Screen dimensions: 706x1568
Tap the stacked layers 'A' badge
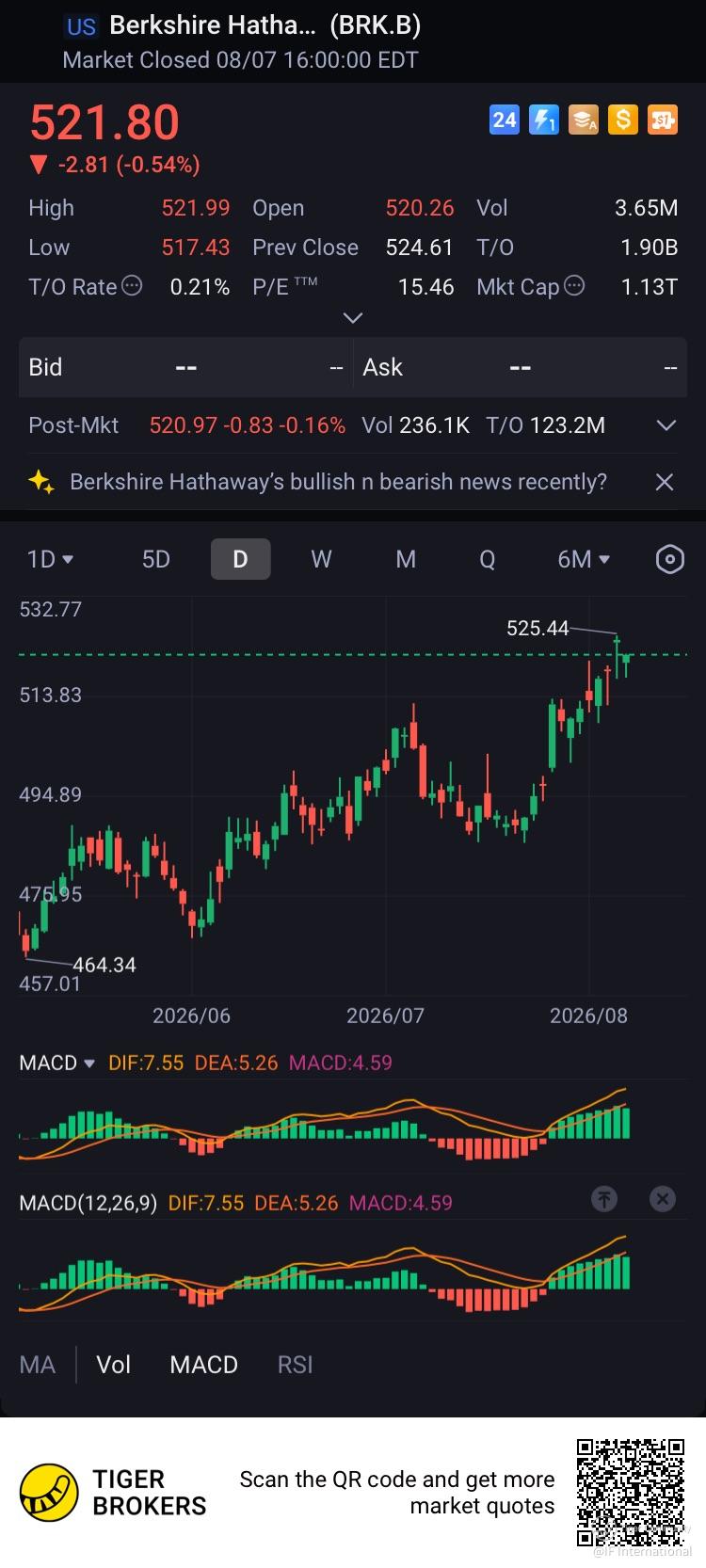click(584, 120)
